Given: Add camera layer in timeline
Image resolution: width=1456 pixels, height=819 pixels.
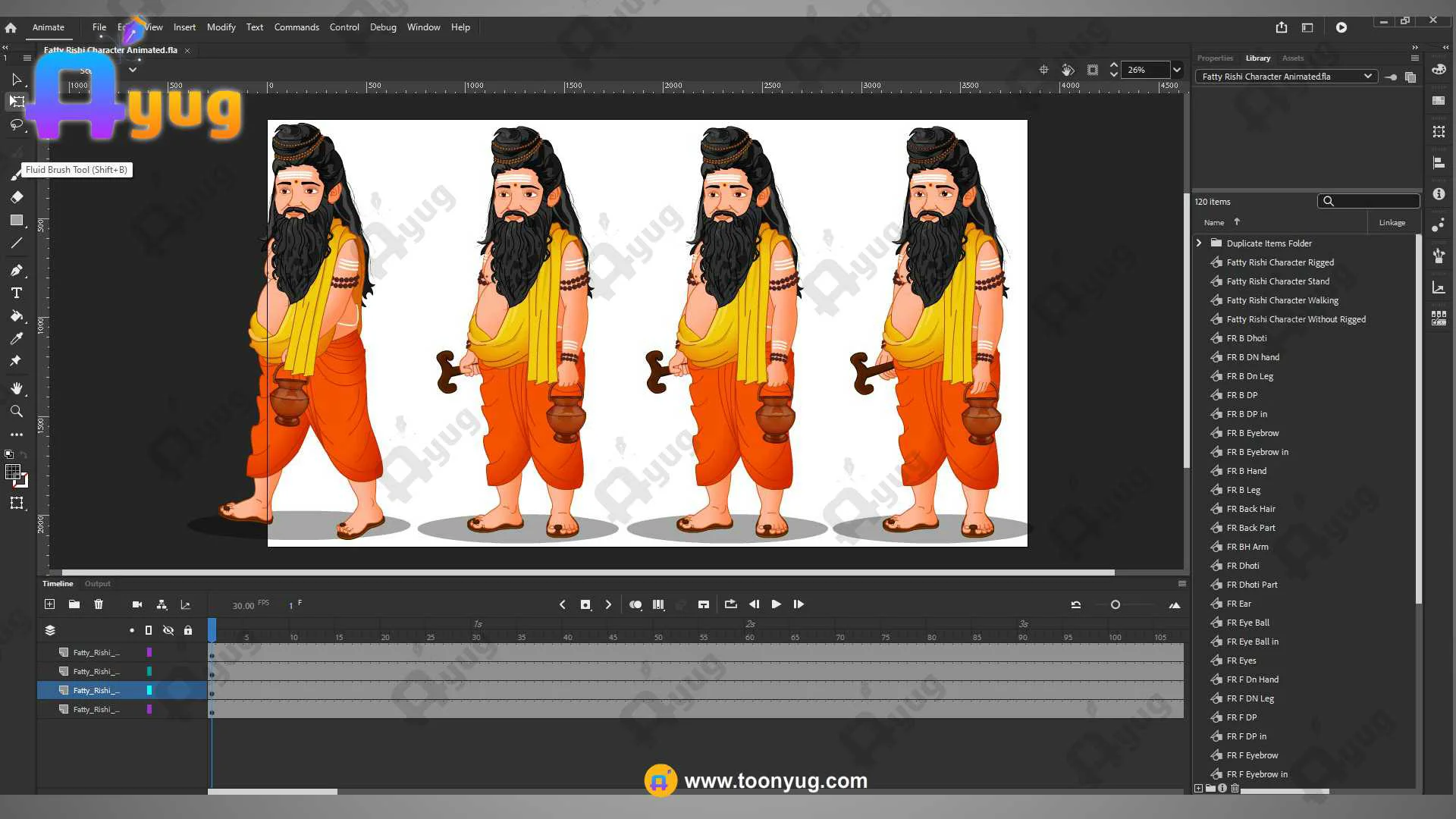Looking at the screenshot, I should click(136, 604).
